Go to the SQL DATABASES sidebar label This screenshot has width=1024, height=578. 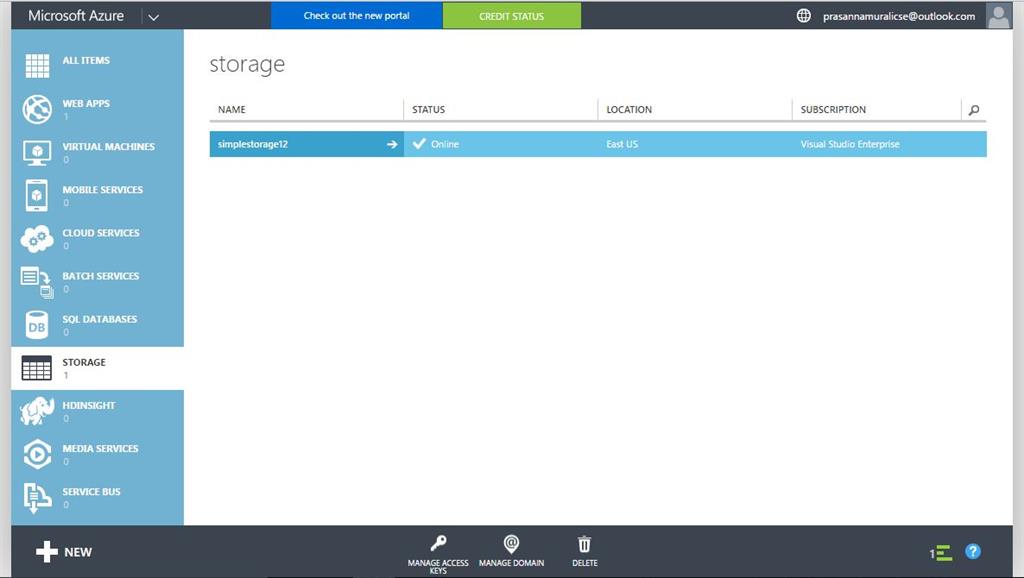(100, 319)
